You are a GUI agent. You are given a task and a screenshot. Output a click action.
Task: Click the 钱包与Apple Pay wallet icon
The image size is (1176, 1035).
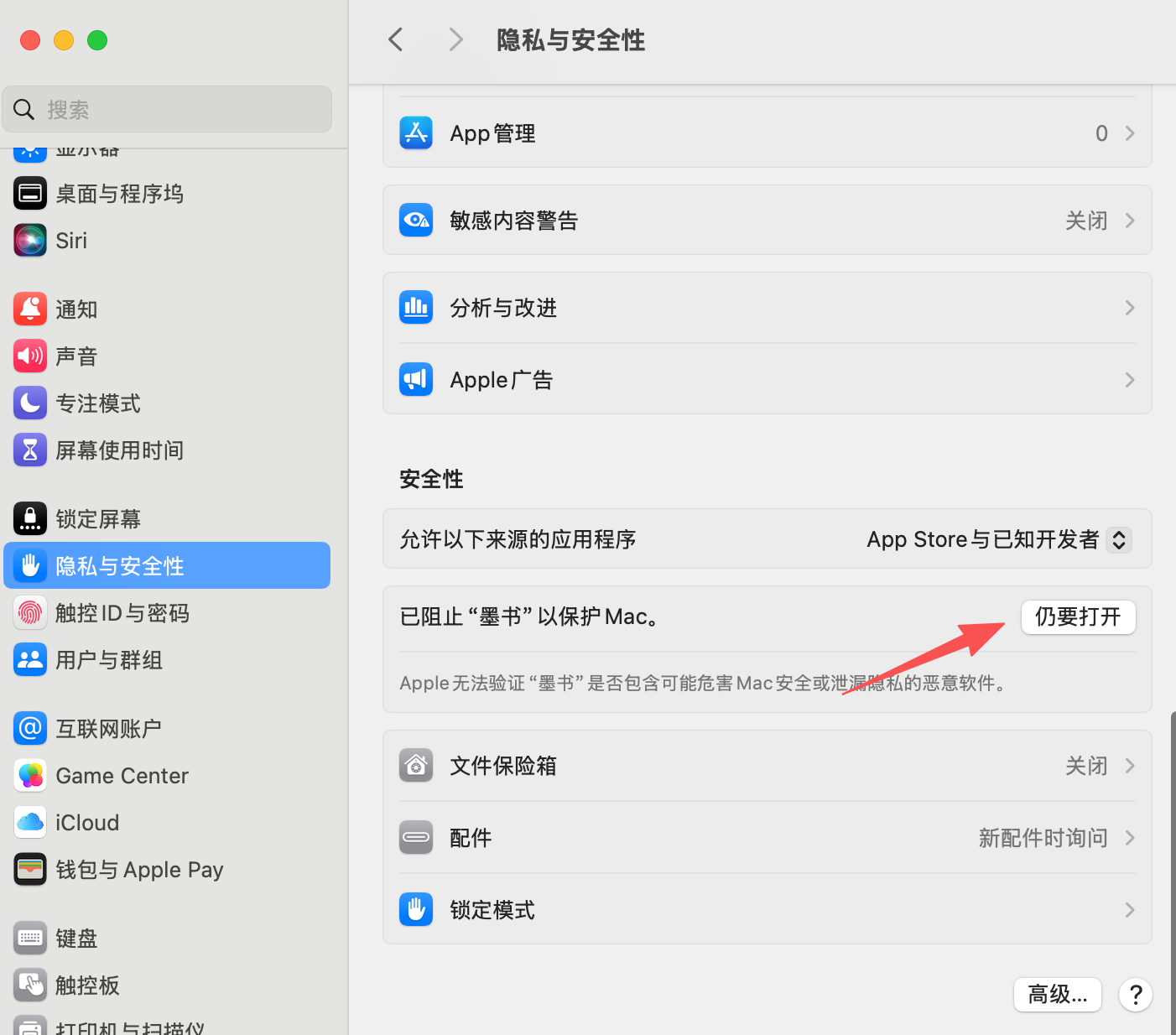pyautogui.click(x=30, y=870)
